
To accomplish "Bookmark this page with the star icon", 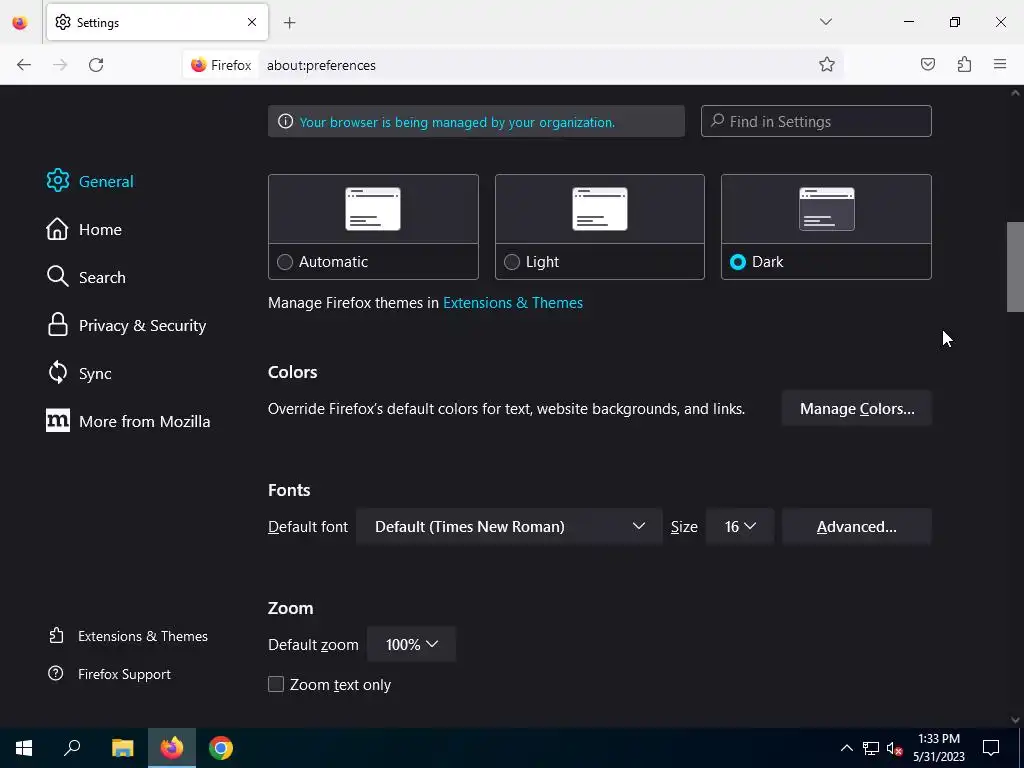I will click(827, 65).
